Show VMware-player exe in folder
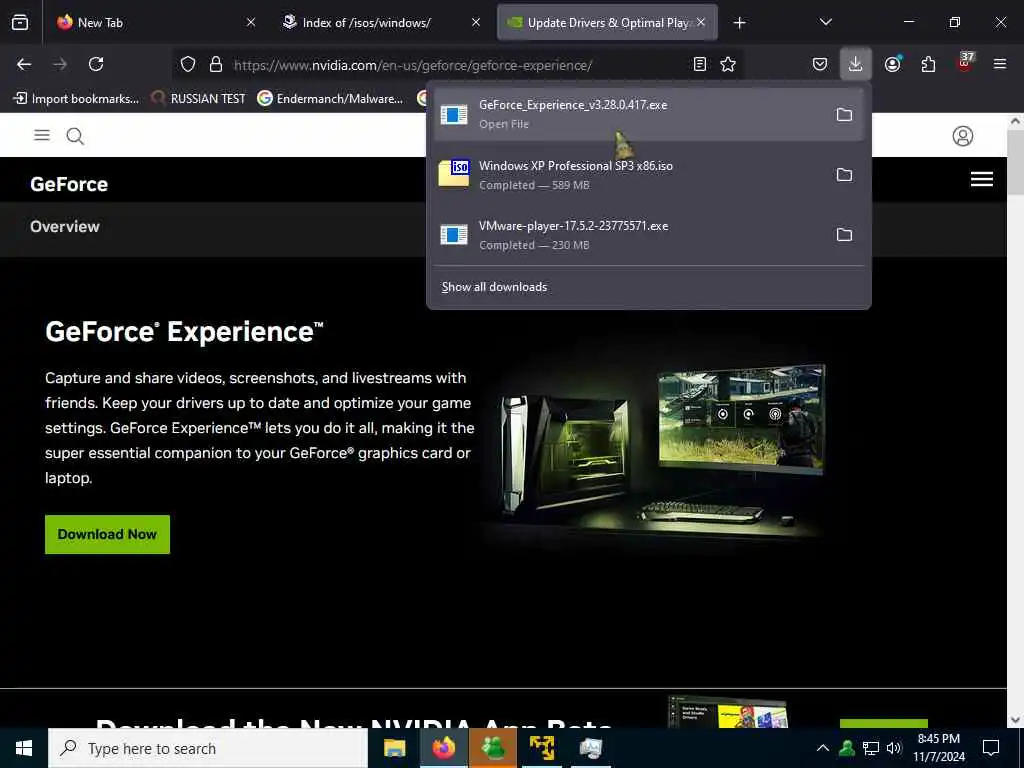This screenshot has width=1024, height=768. click(844, 234)
